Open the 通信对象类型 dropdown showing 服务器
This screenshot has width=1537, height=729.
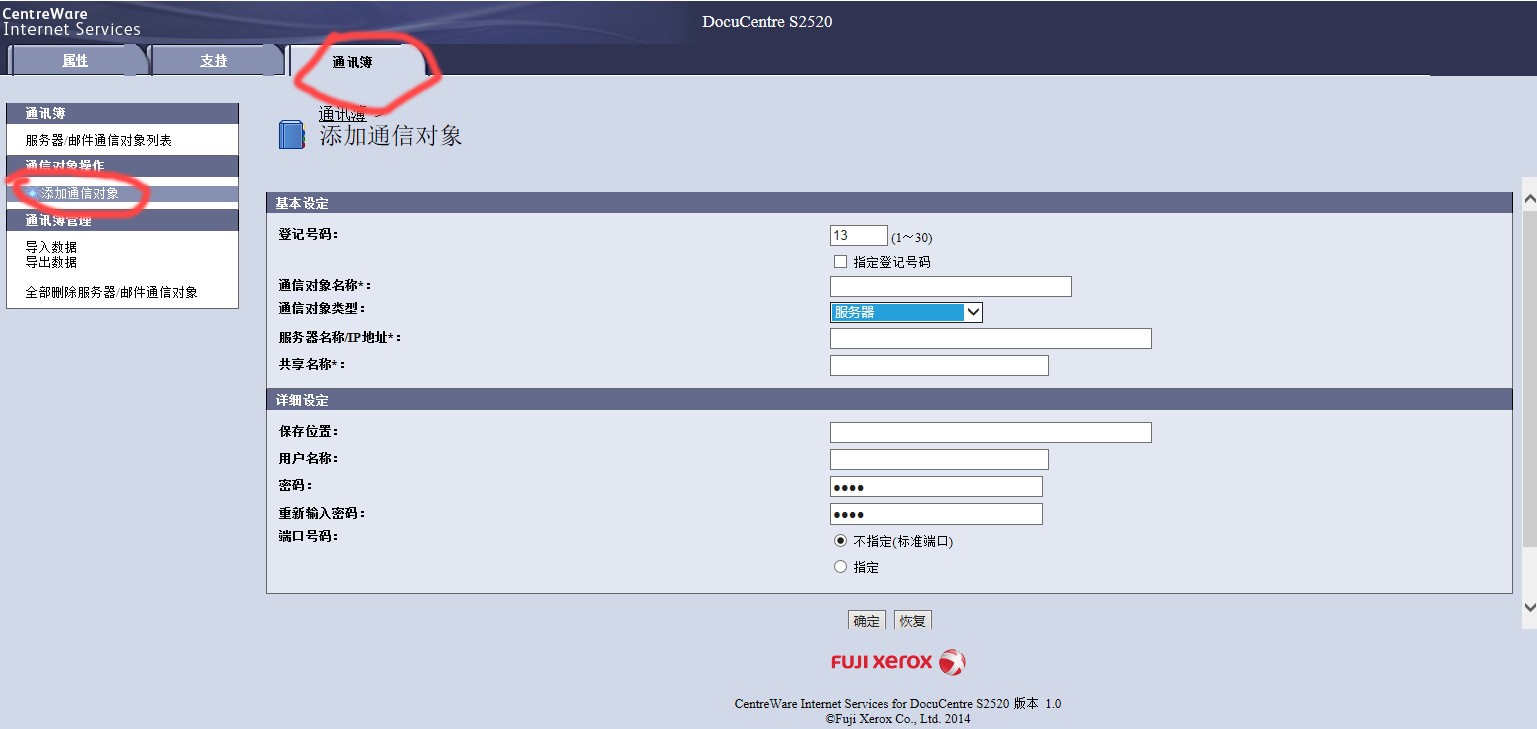pyautogui.click(x=906, y=312)
